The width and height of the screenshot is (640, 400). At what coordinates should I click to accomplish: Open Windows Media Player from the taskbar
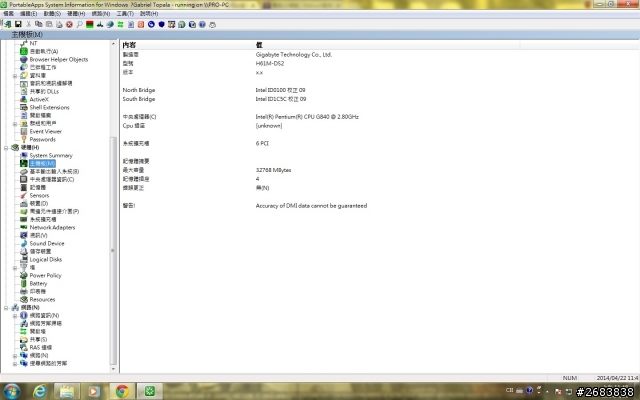(x=93, y=392)
